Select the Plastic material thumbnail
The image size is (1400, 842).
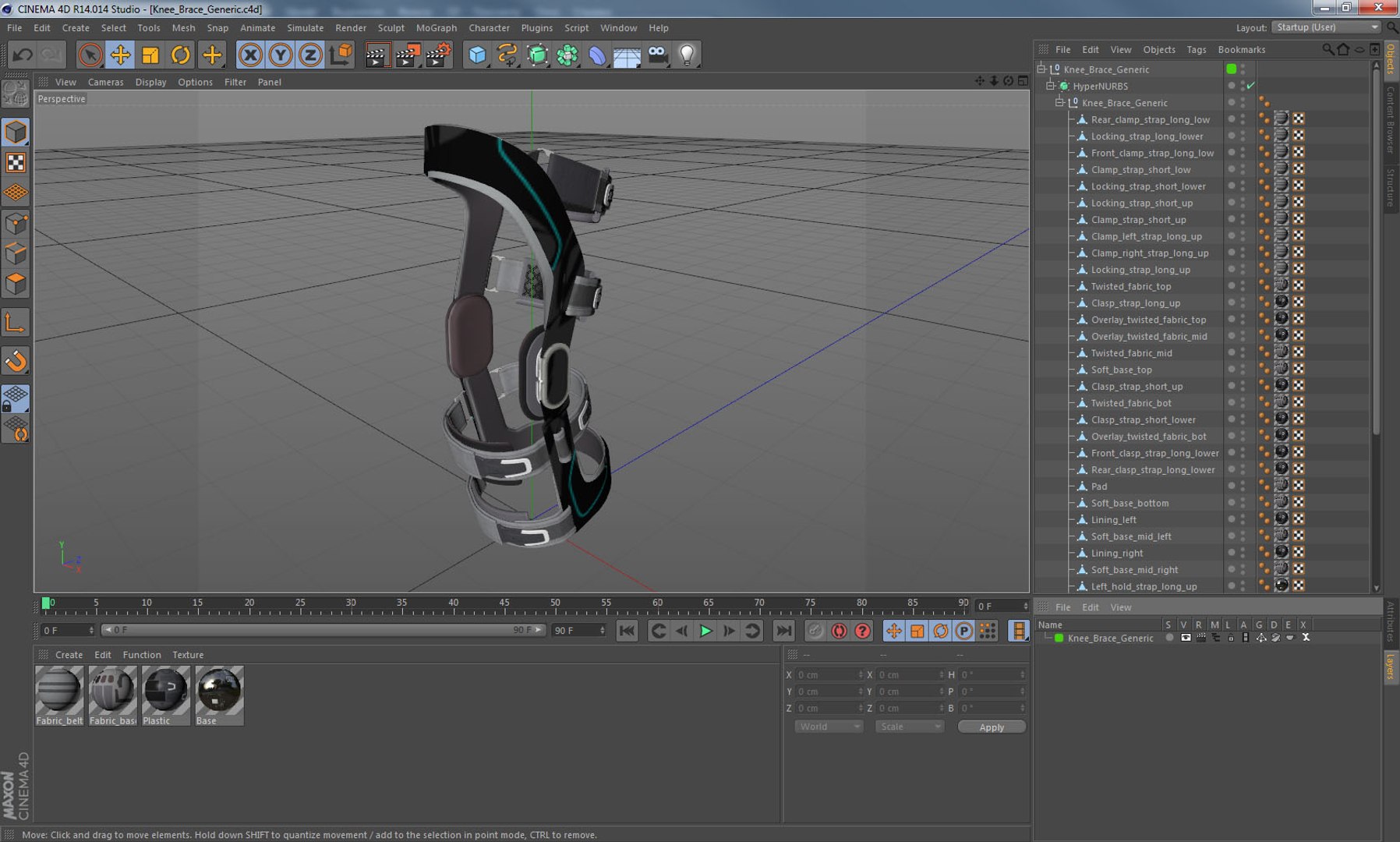(165, 695)
